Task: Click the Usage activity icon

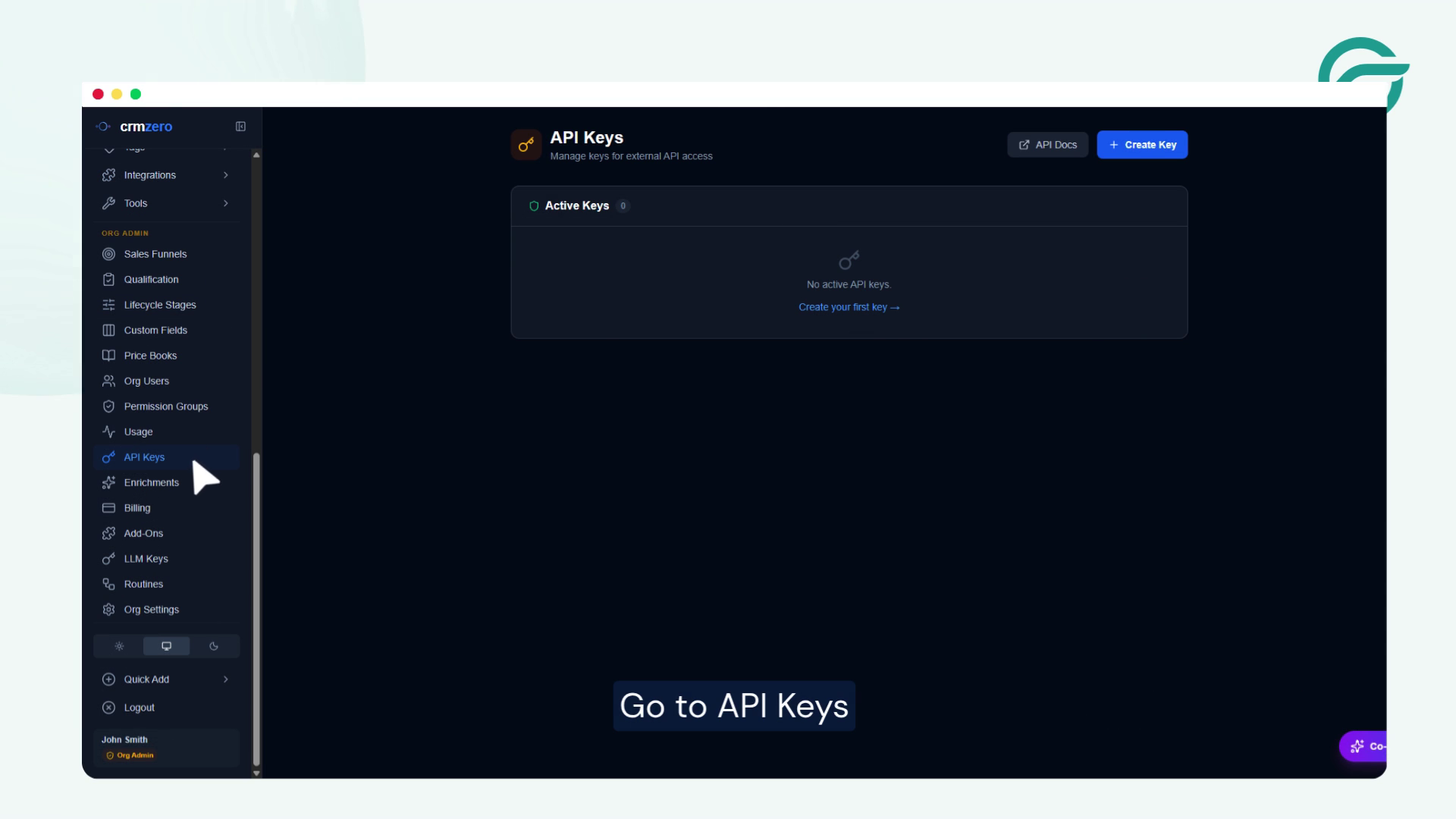Action: (108, 431)
